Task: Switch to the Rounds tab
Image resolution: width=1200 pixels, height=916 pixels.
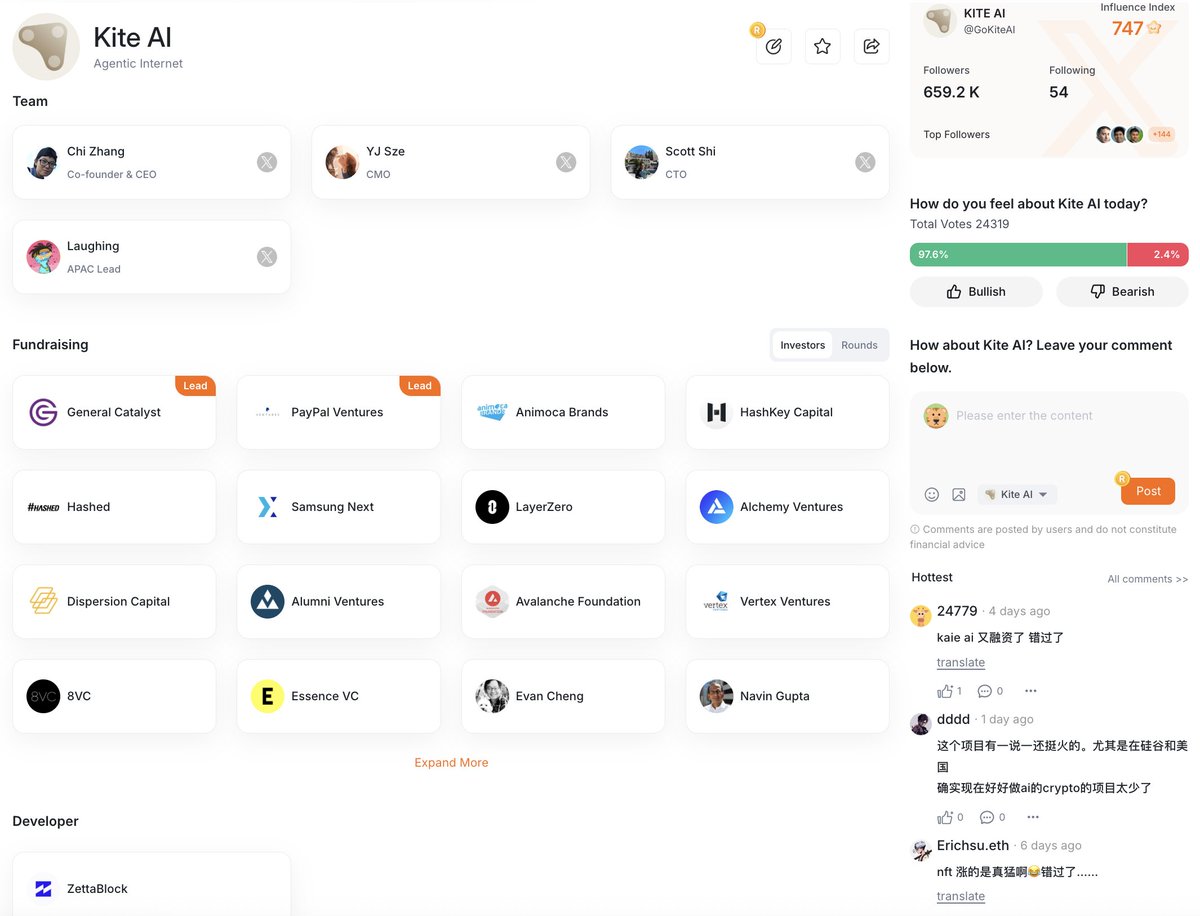Action: coord(859,345)
